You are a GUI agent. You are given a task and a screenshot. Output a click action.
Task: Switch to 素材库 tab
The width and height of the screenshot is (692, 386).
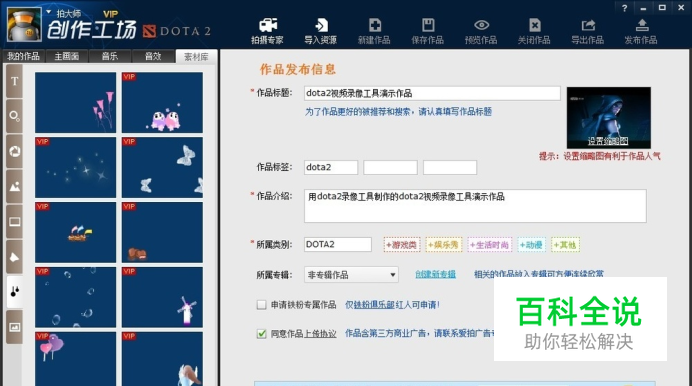pos(196,56)
